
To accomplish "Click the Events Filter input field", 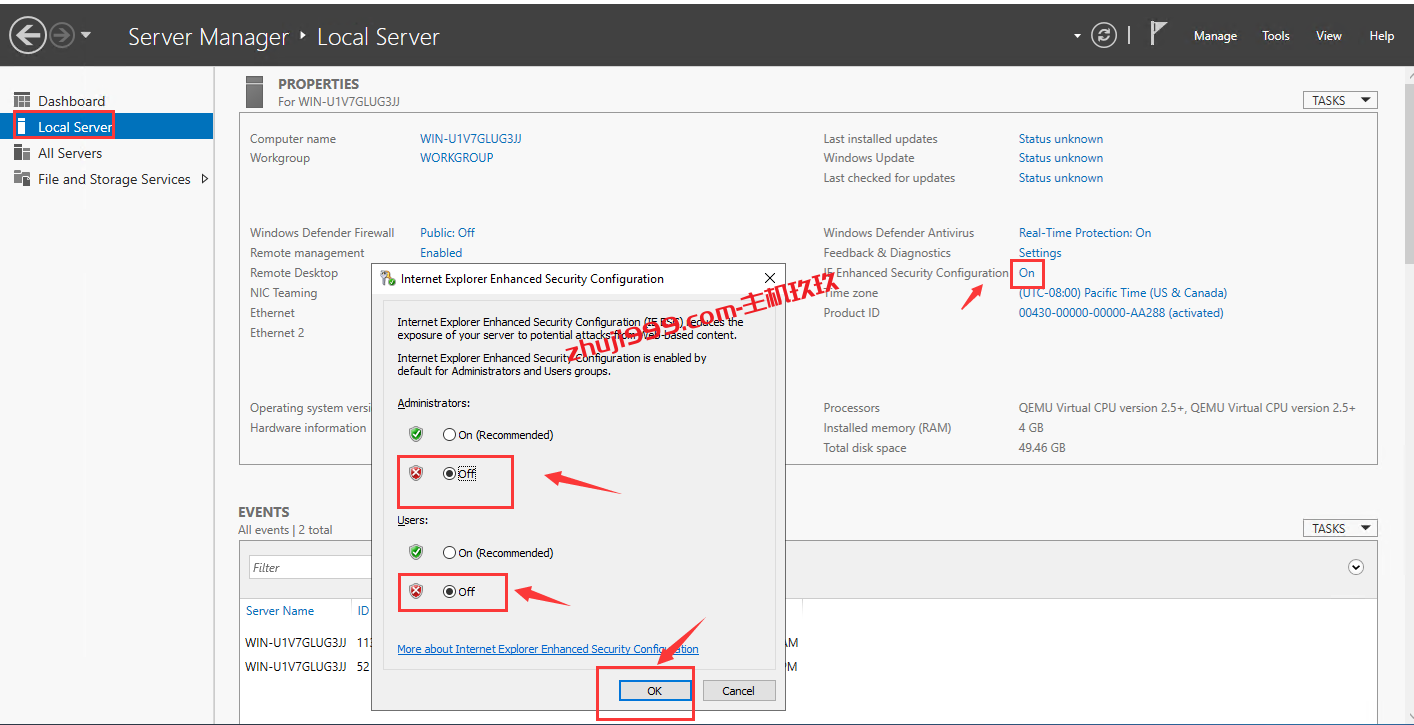I will coord(310,567).
